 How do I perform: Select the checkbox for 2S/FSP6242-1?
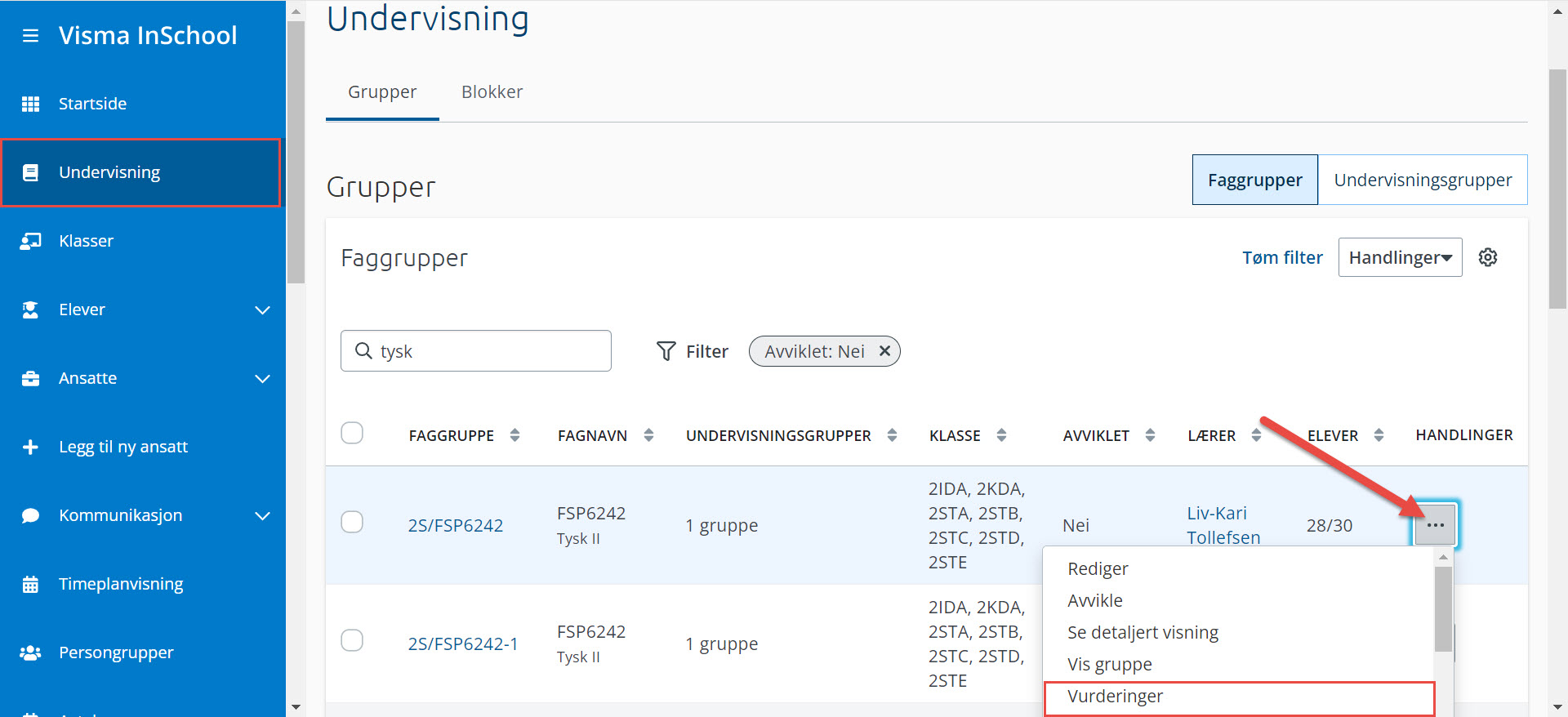coord(352,640)
